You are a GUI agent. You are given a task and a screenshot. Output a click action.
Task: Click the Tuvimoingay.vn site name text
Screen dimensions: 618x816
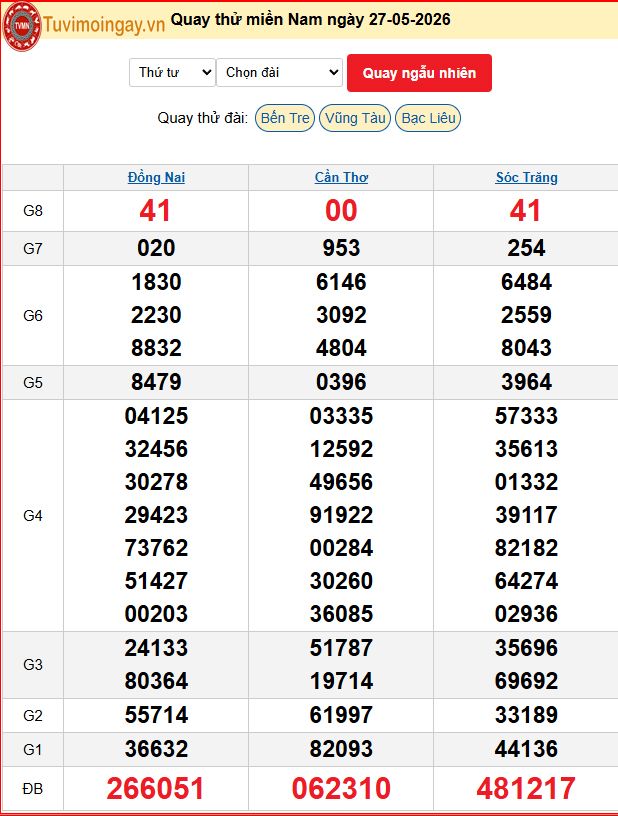point(104,24)
